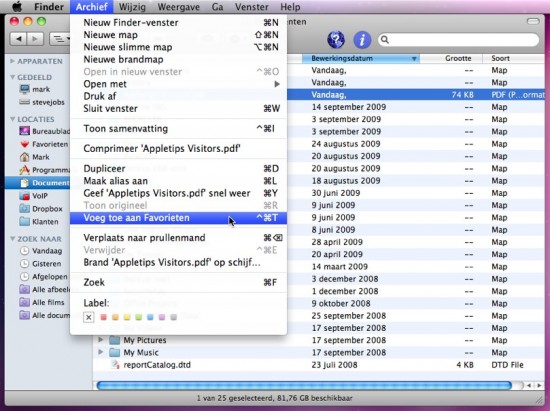
Task: Select Alle films in sidebar
Action: 42,302
